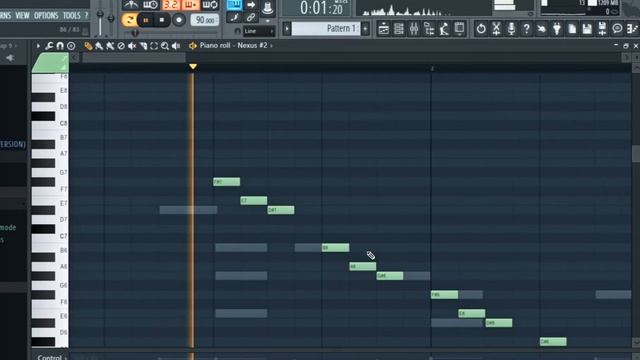
Task: Stop playback
Action: [162, 20]
